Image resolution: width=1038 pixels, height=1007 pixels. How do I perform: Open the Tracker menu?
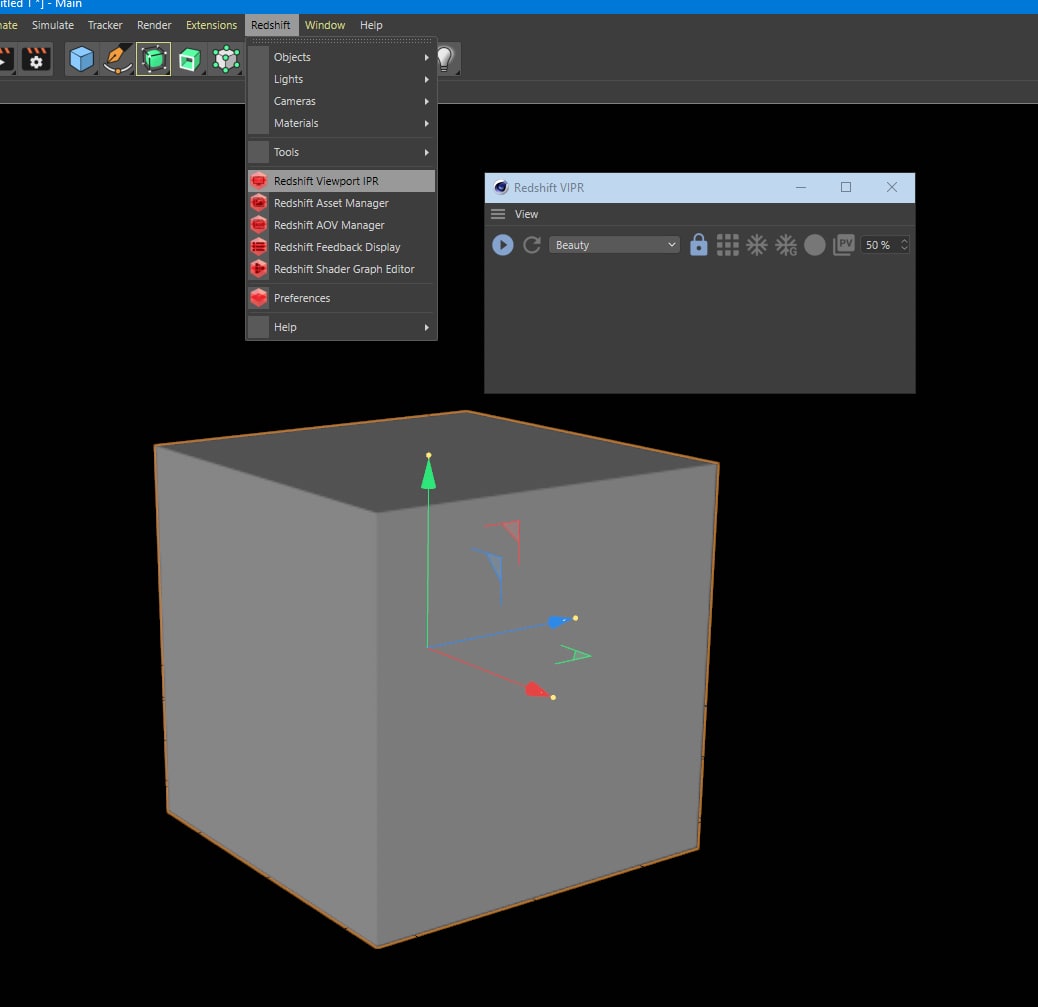coord(105,25)
